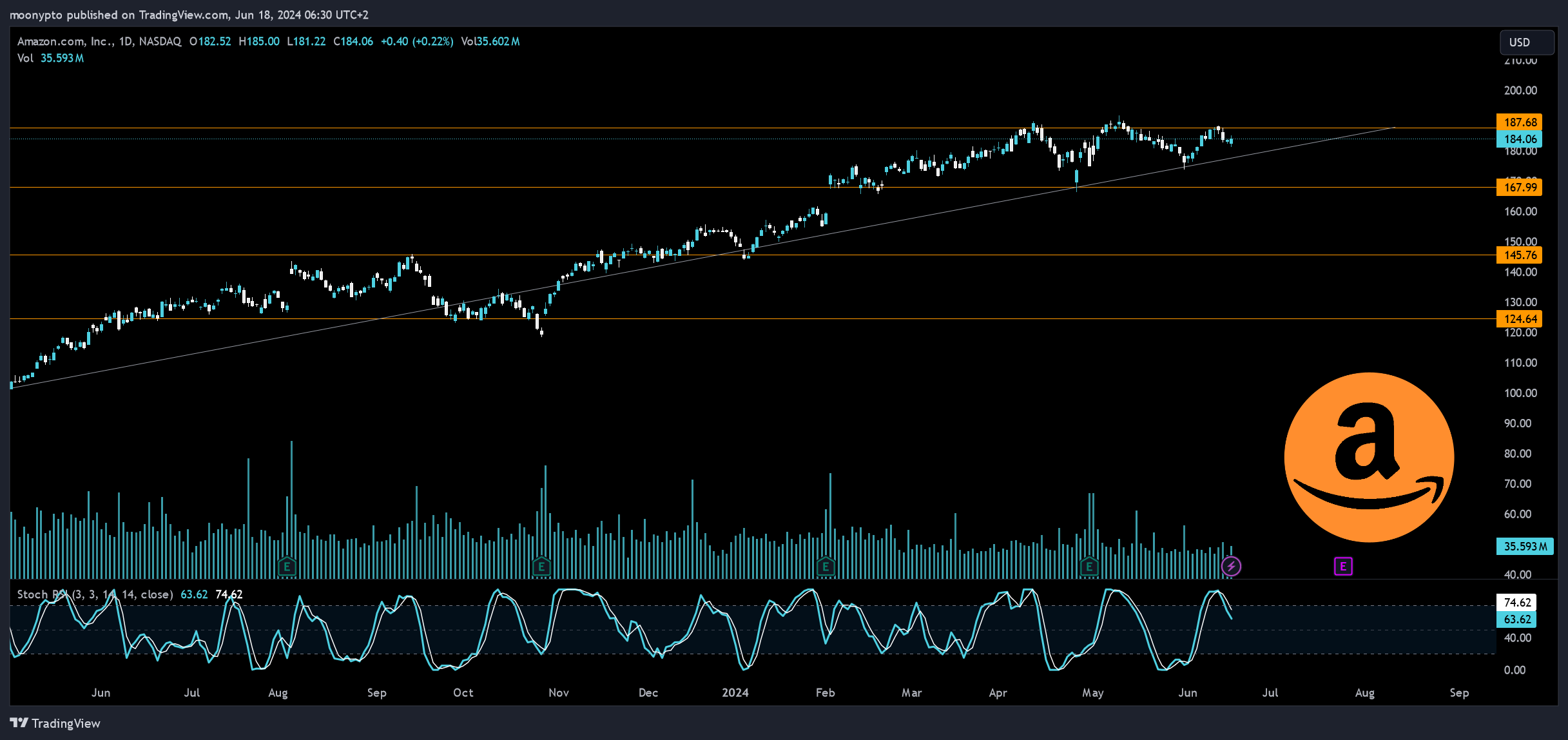Click the 35.593 M volume axis label

[x=1524, y=546]
